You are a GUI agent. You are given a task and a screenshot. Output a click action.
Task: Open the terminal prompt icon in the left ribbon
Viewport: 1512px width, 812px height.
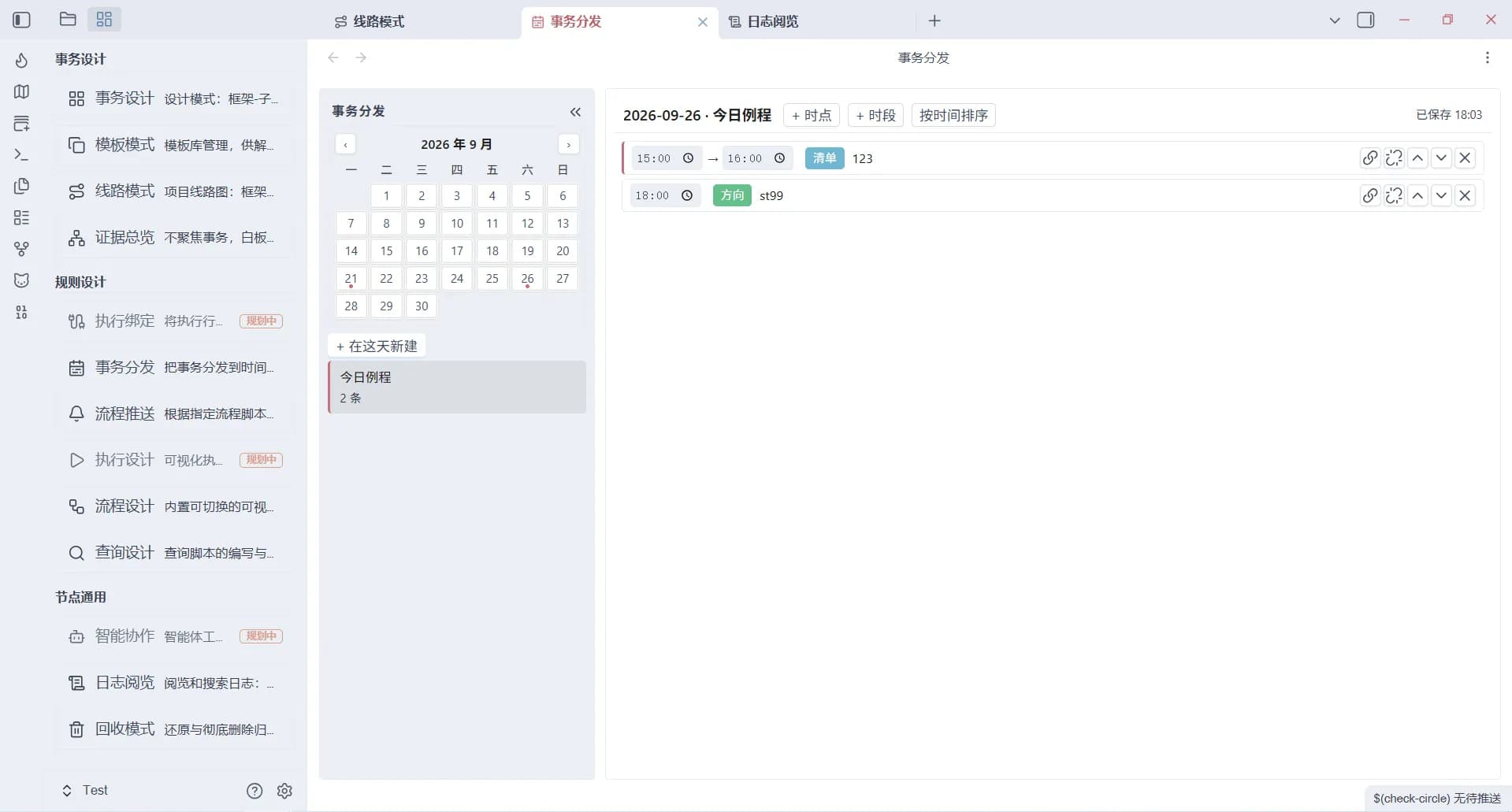(x=21, y=154)
